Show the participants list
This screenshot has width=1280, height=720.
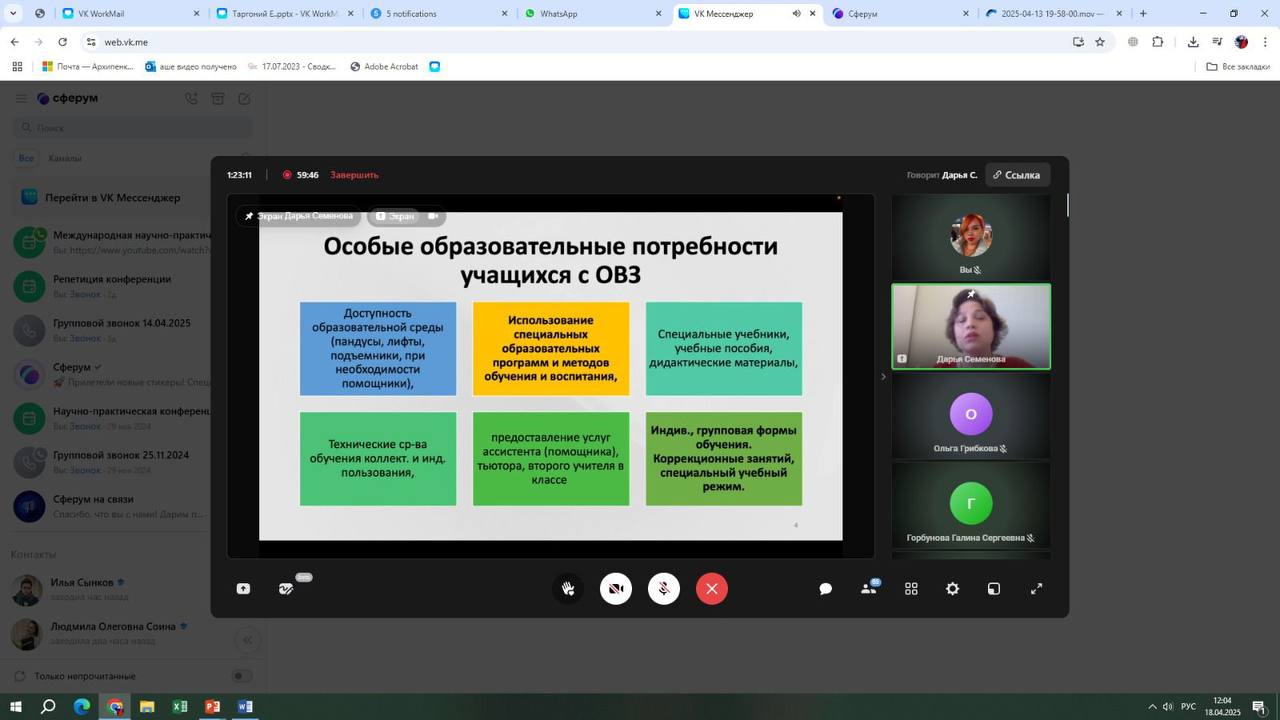coord(869,589)
